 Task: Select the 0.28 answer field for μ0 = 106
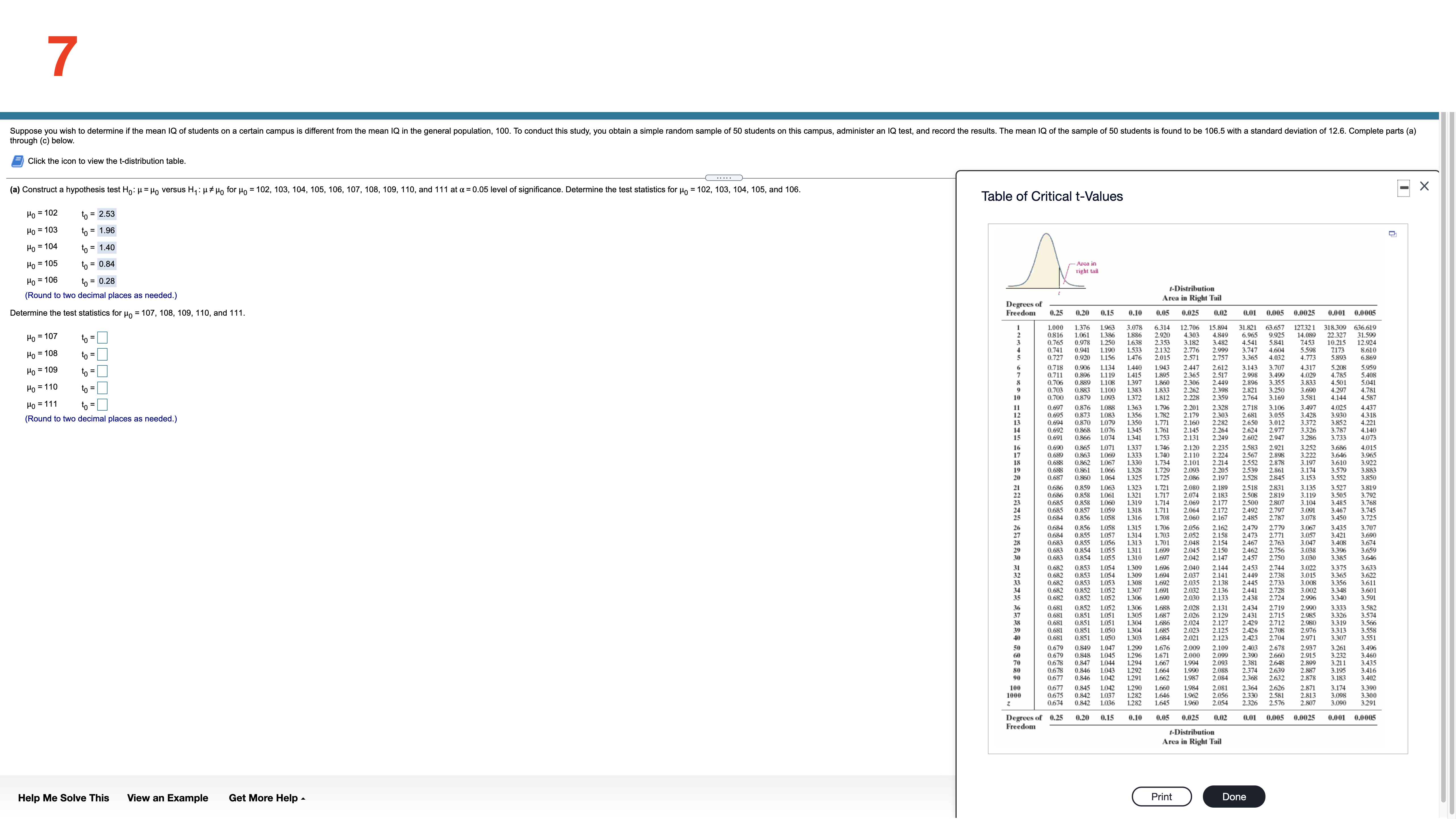[106, 281]
